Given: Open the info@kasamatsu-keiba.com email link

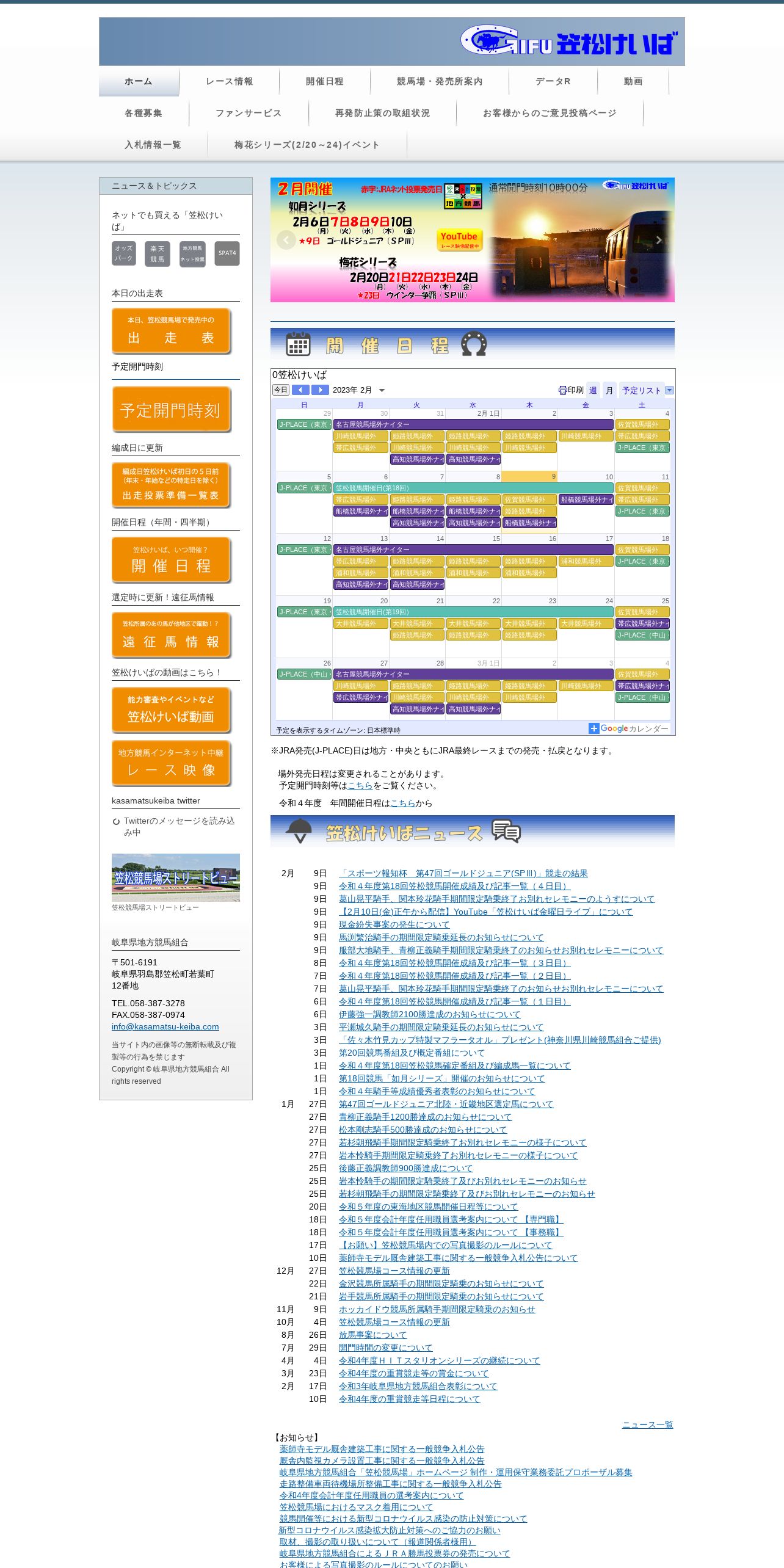Looking at the screenshot, I should 165,1026.
